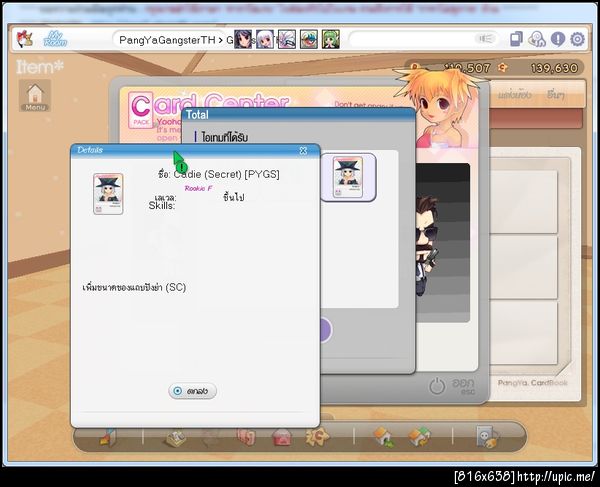Close the Details dialog
This screenshot has width=600, height=487.
pos(303,150)
